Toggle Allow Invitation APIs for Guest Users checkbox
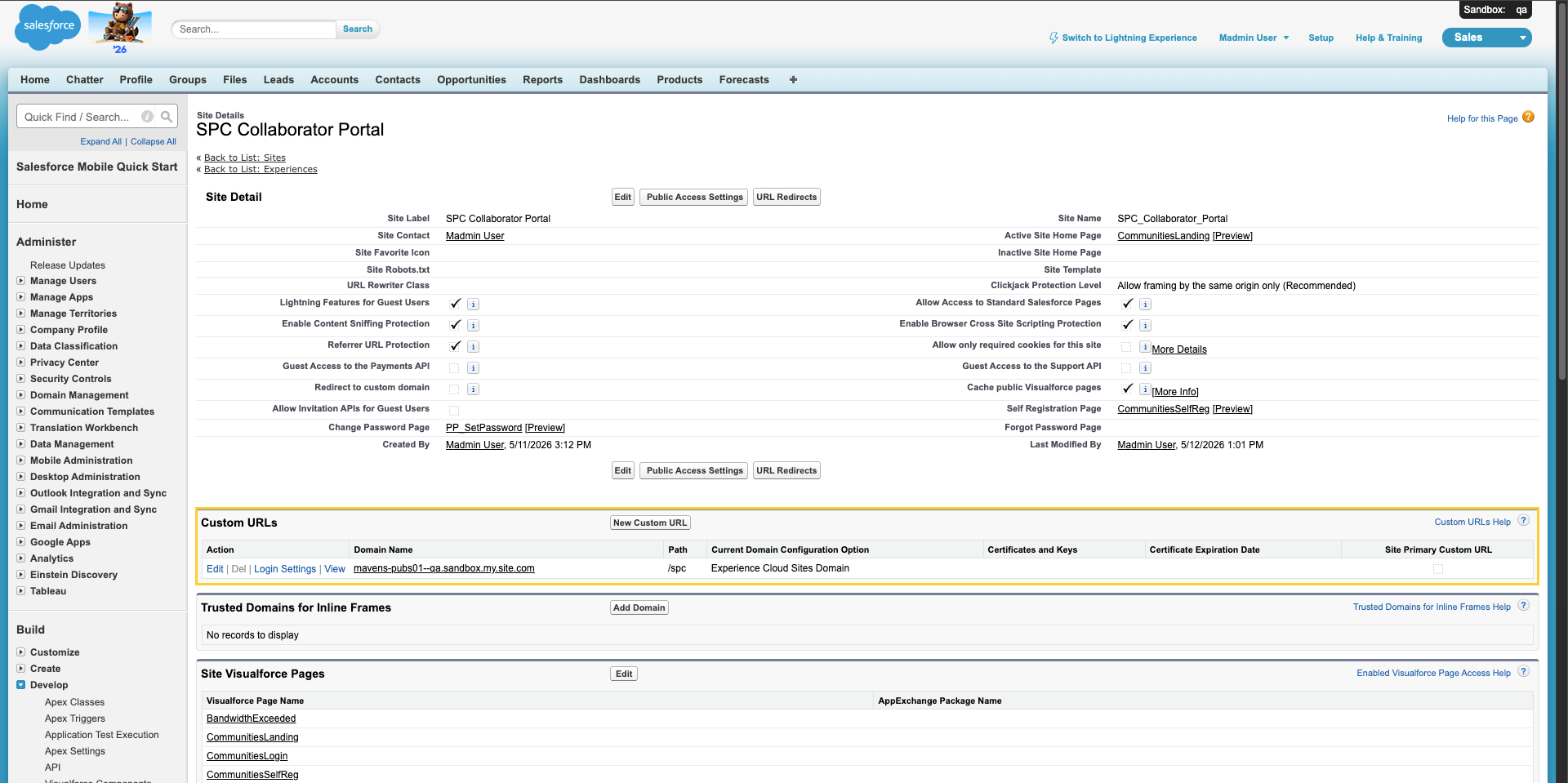 click(454, 411)
